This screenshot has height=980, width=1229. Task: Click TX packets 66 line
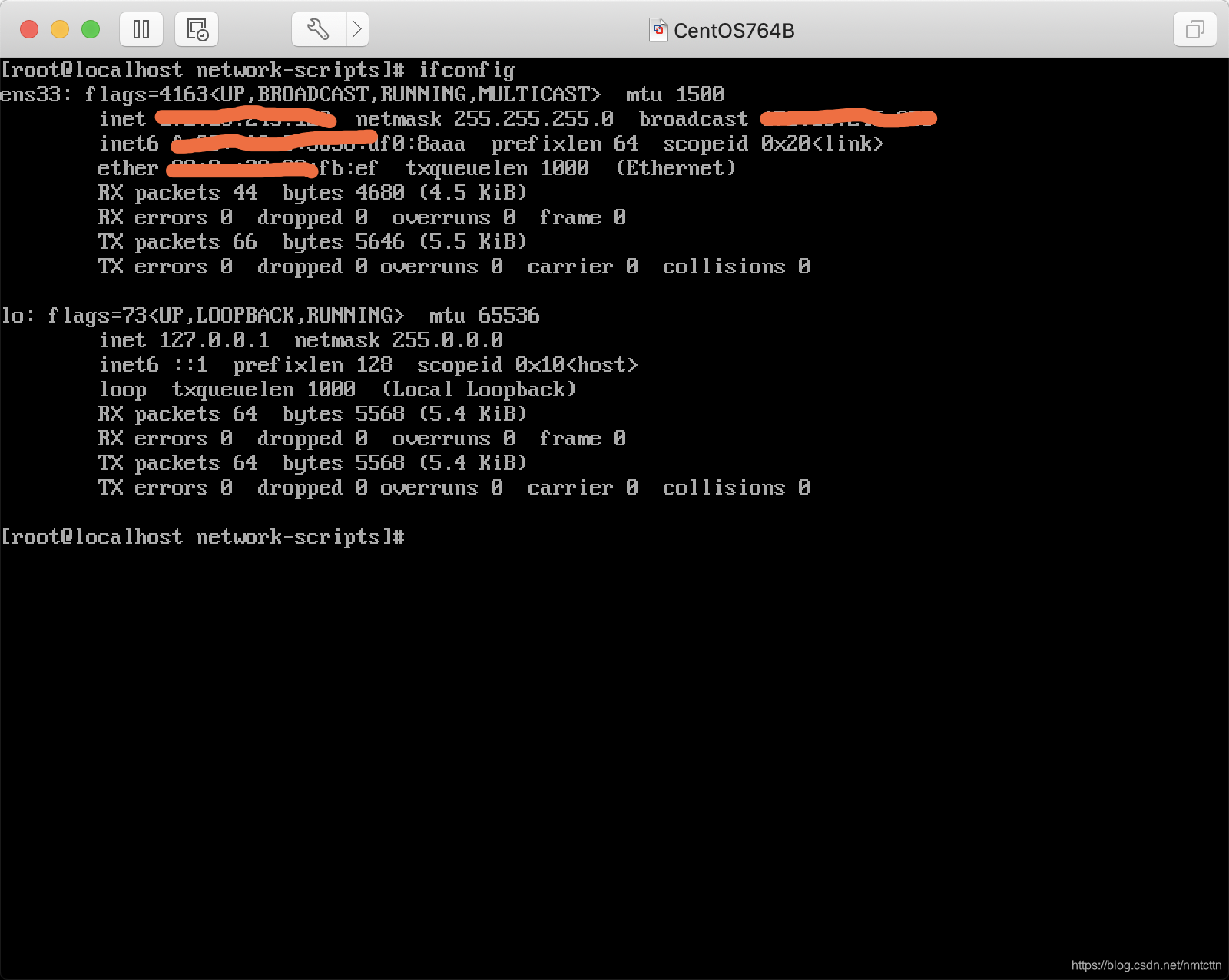click(177, 242)
